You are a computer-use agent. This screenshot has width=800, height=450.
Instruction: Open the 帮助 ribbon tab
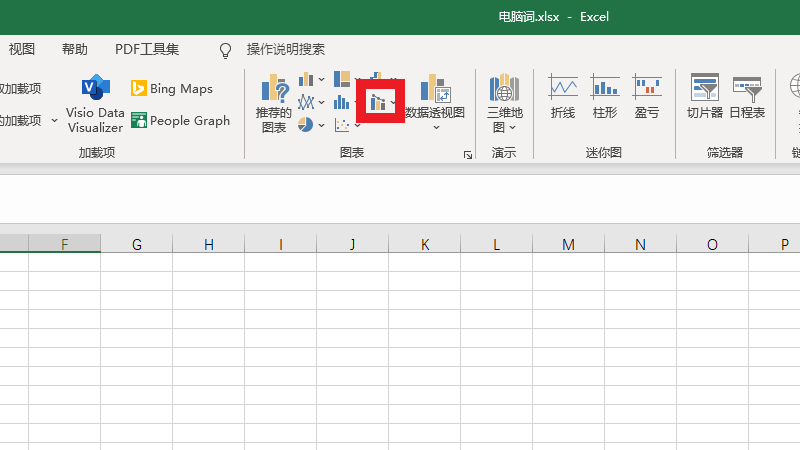(x=75, y=49)
